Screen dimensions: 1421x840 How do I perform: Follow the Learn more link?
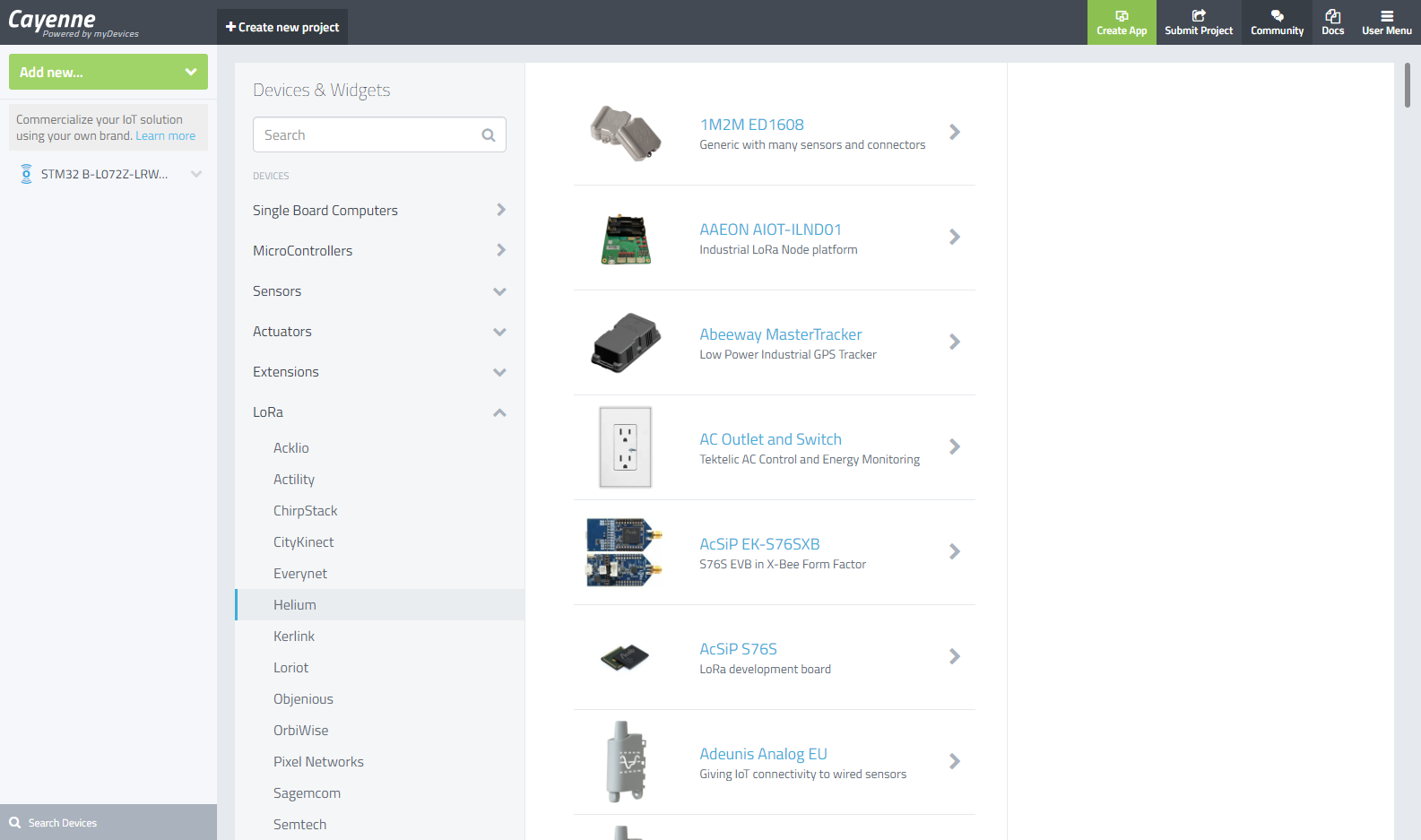[166, 136]
